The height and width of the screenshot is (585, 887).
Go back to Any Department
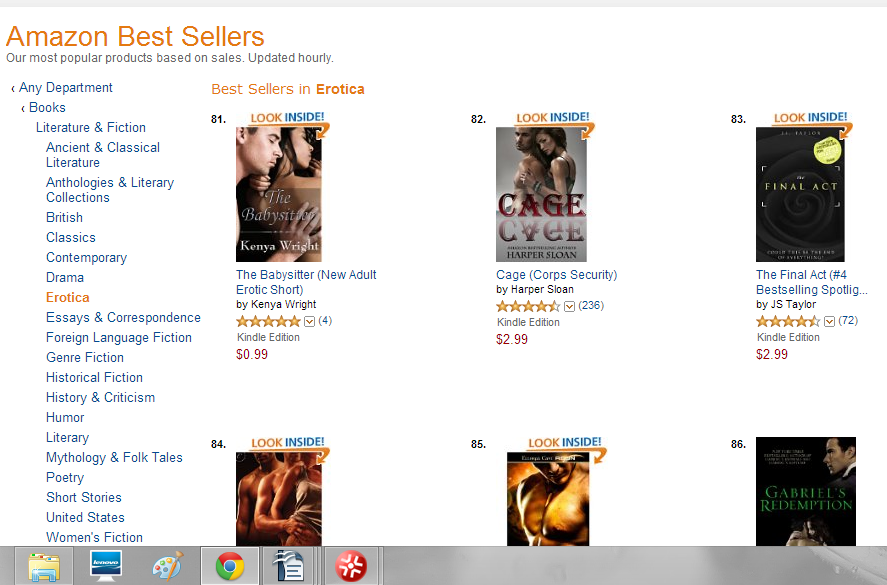[x=66, y=88]
